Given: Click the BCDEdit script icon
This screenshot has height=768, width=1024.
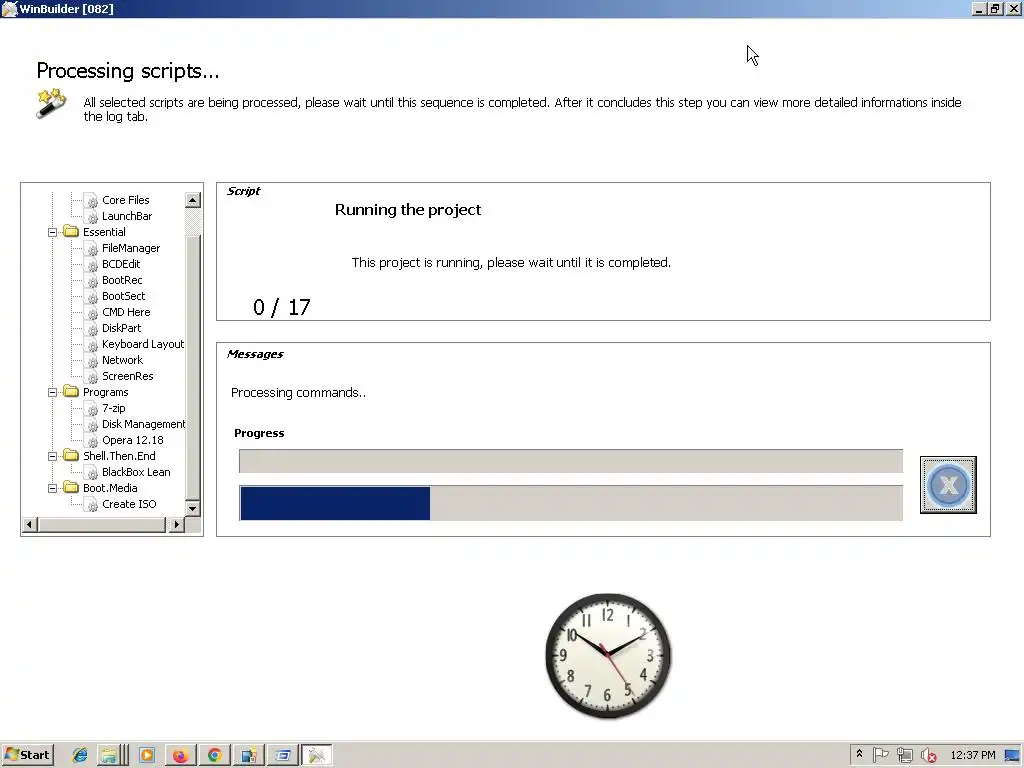Looking at the screenshot, I should tap(92, 264).
